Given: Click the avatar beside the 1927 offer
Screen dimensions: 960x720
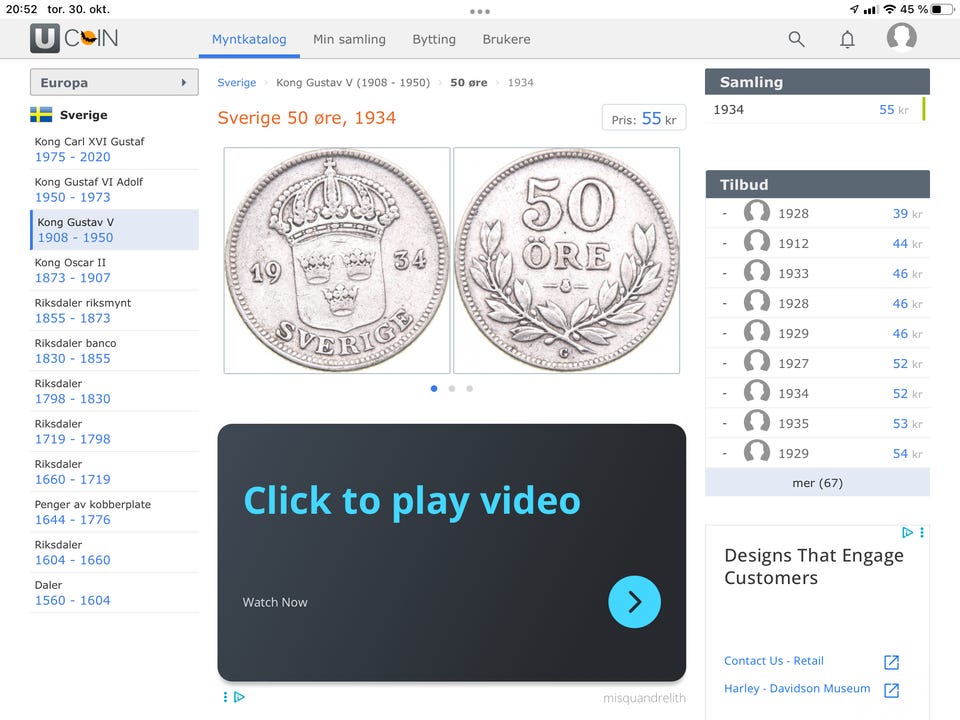Looking at the screenshot, I should click(x=757, y=361).
